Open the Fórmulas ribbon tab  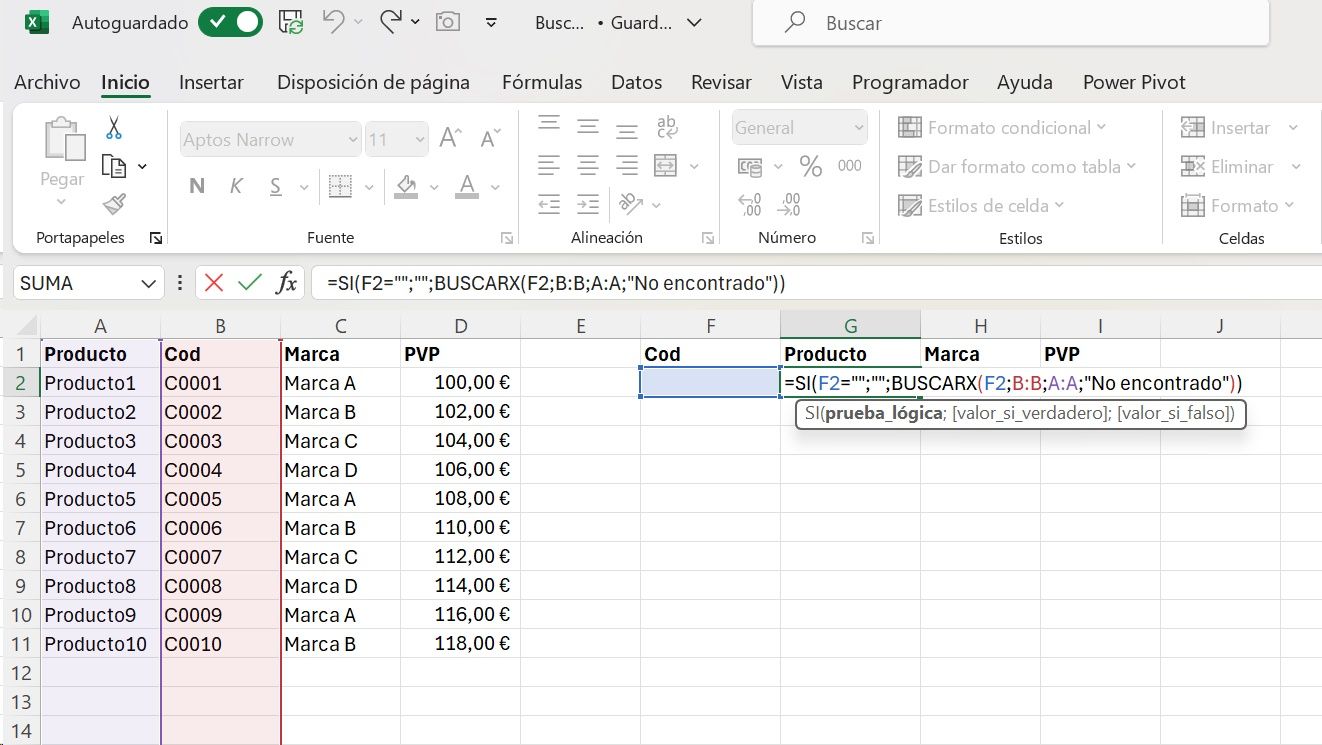[x=541, y=83]
